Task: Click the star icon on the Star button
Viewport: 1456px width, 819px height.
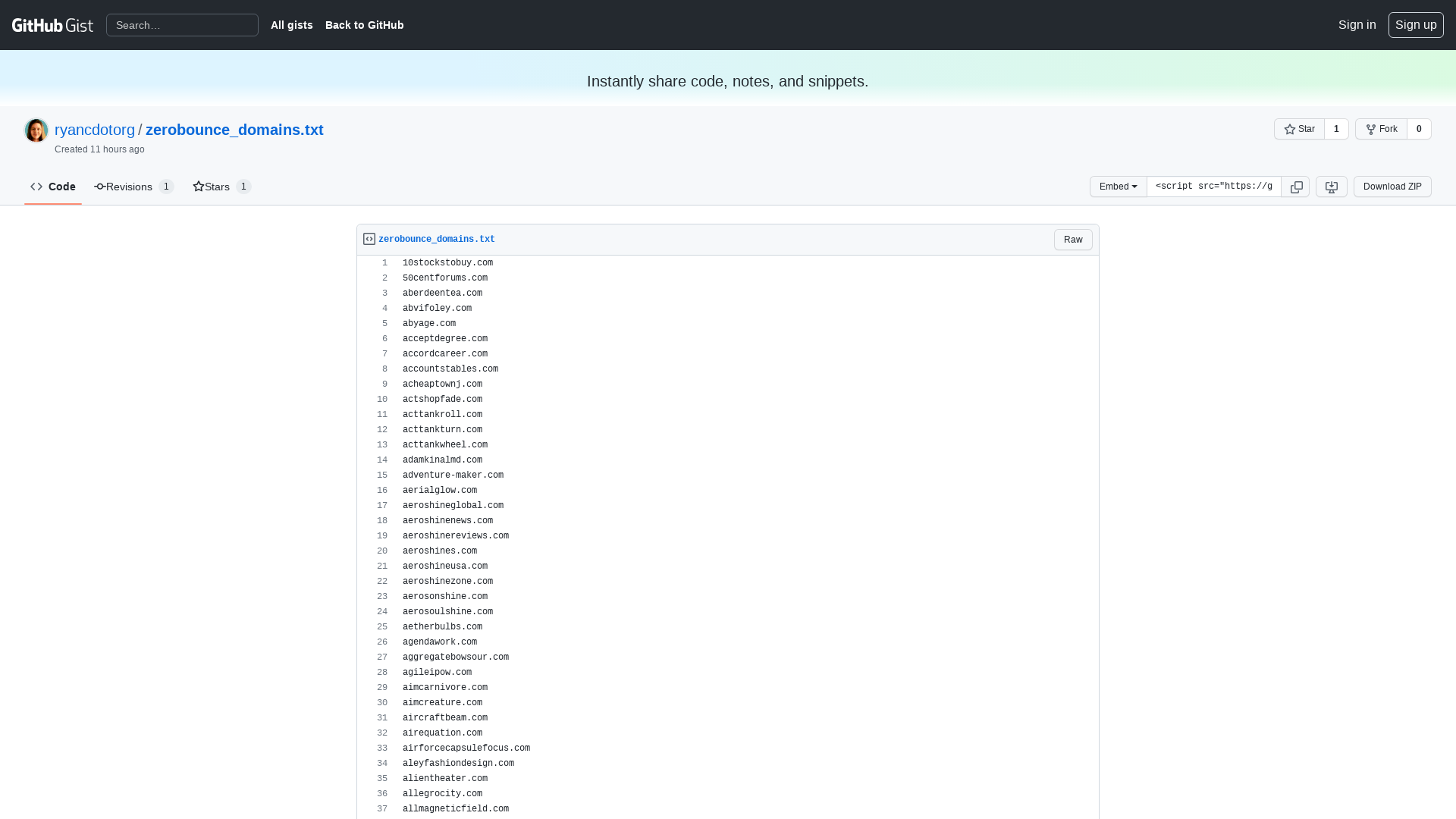Action: [x=1290, y=129]
